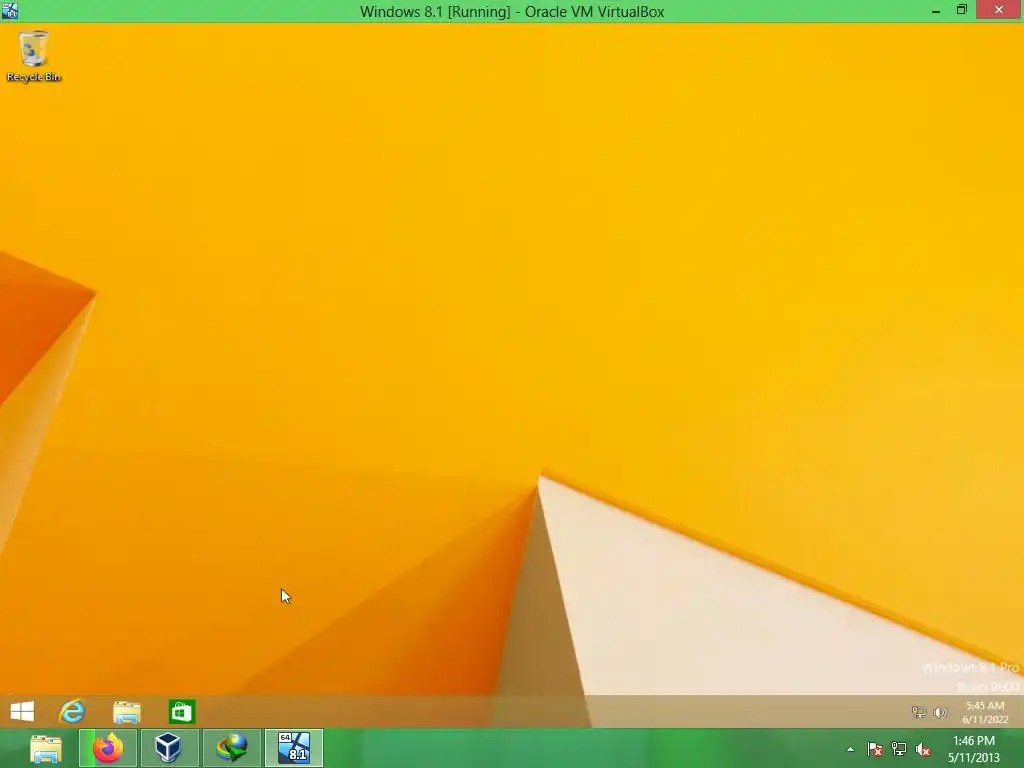Open guest volume speaker icon

940,712
